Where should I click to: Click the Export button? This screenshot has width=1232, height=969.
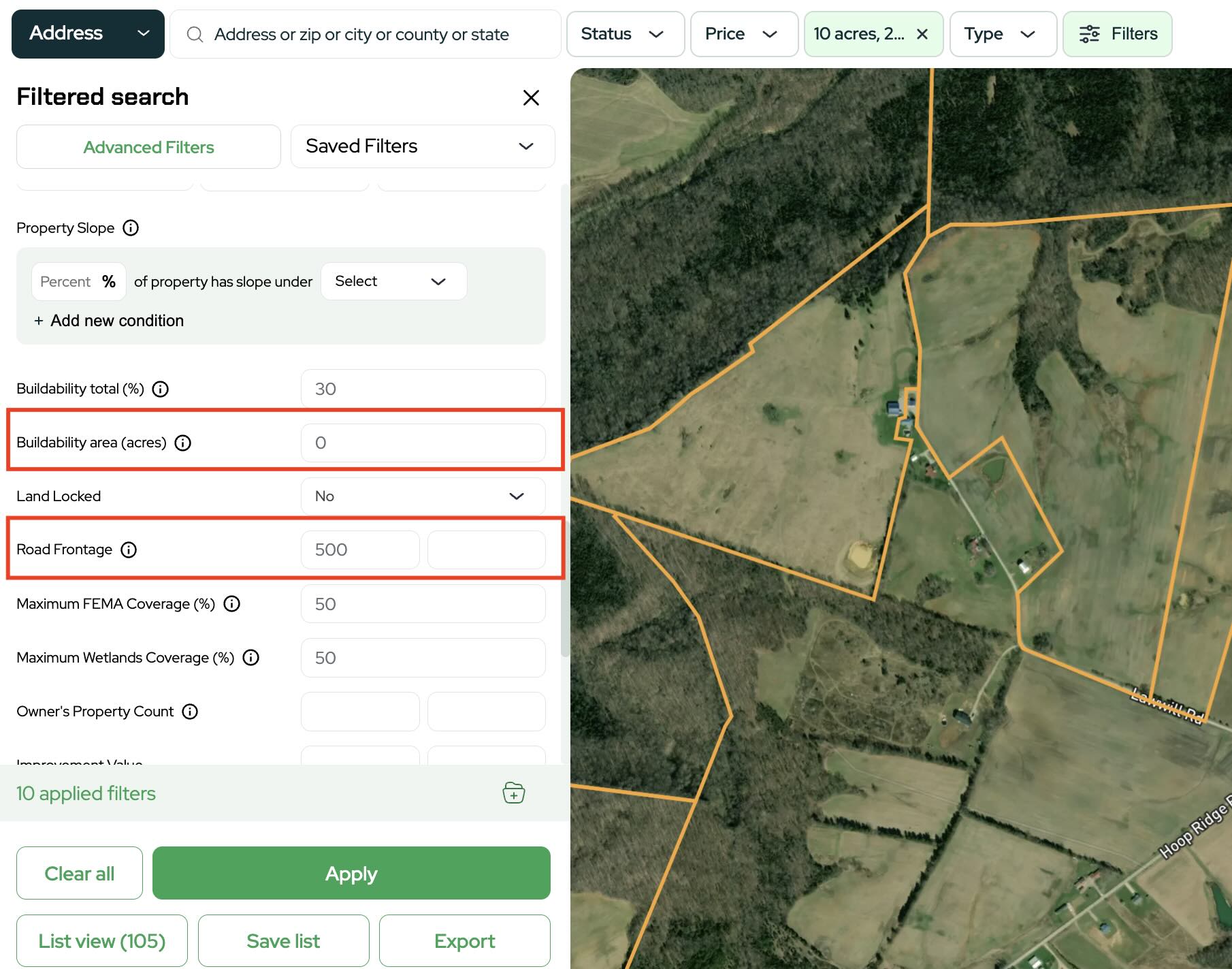click(x=465, y=941)
